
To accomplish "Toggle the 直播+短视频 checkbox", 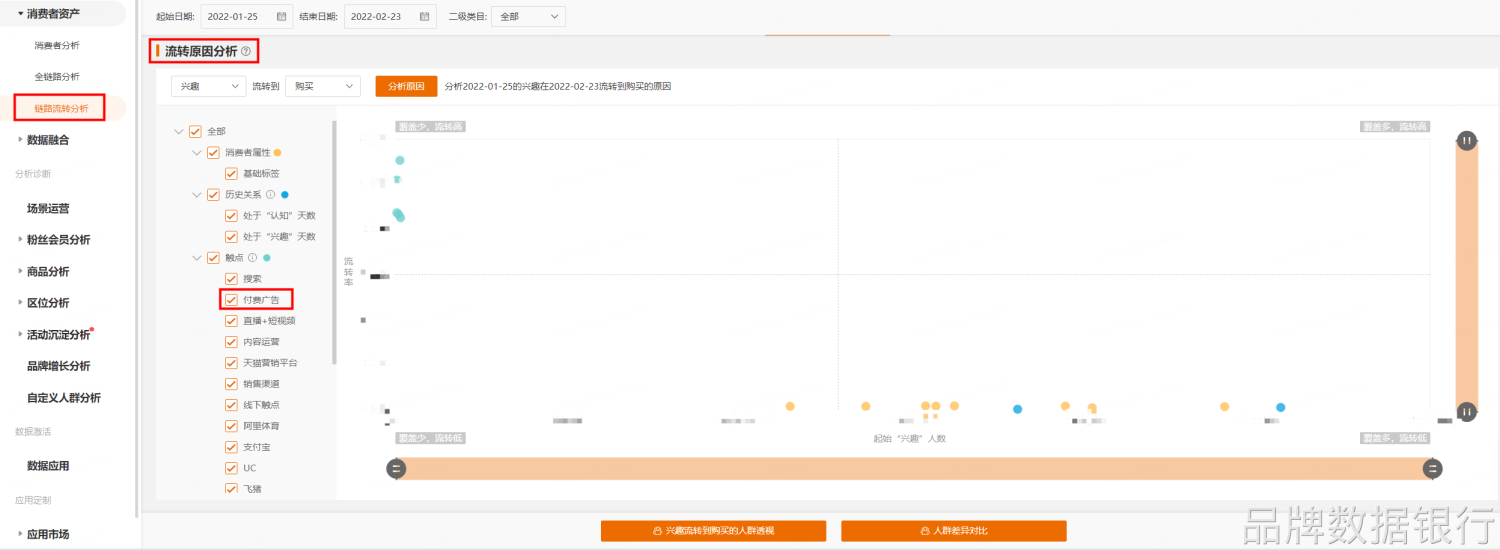I will [231, 320].
